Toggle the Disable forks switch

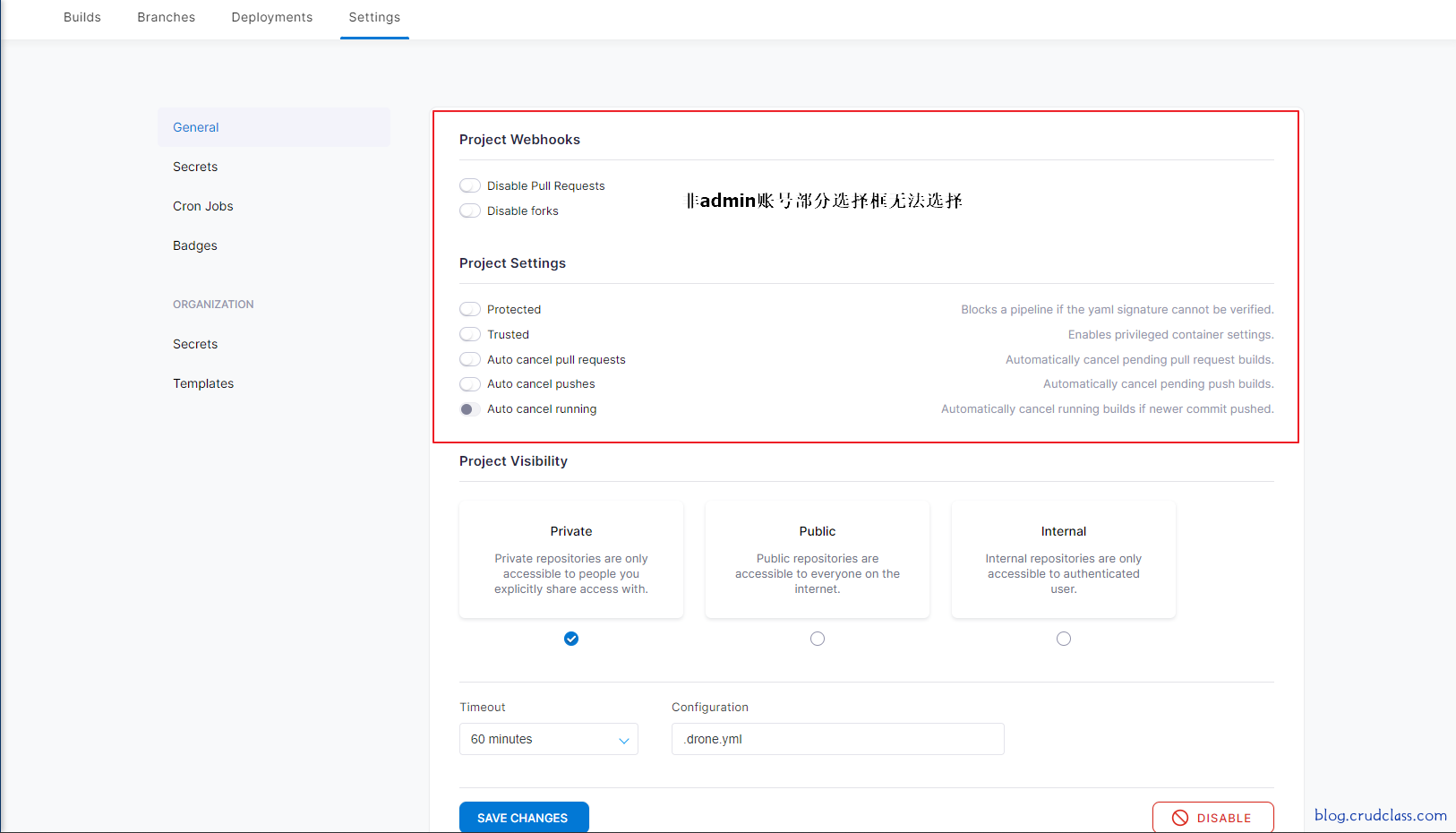[470, 210]
